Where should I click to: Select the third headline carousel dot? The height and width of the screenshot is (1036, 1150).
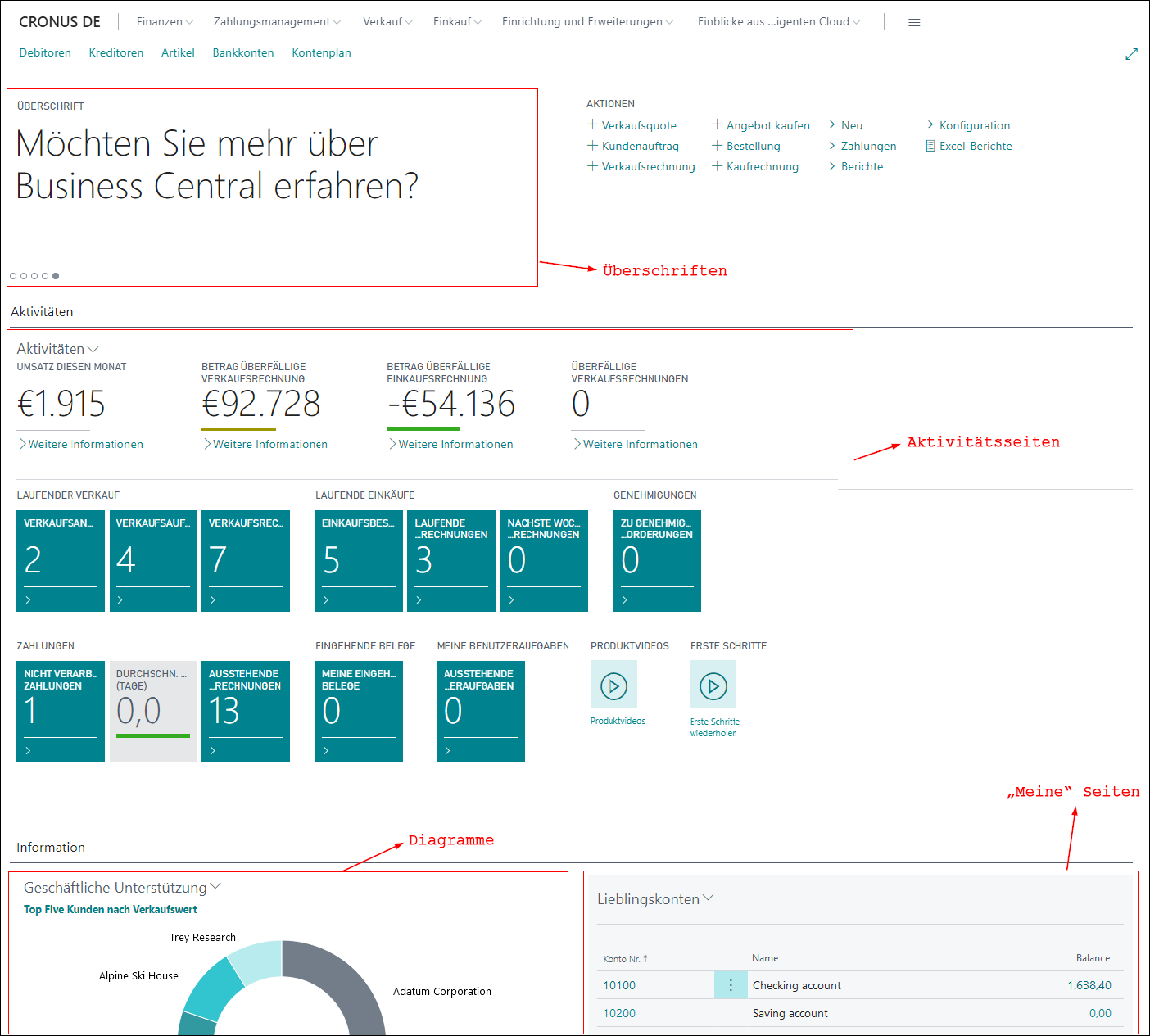click(34, 276)
